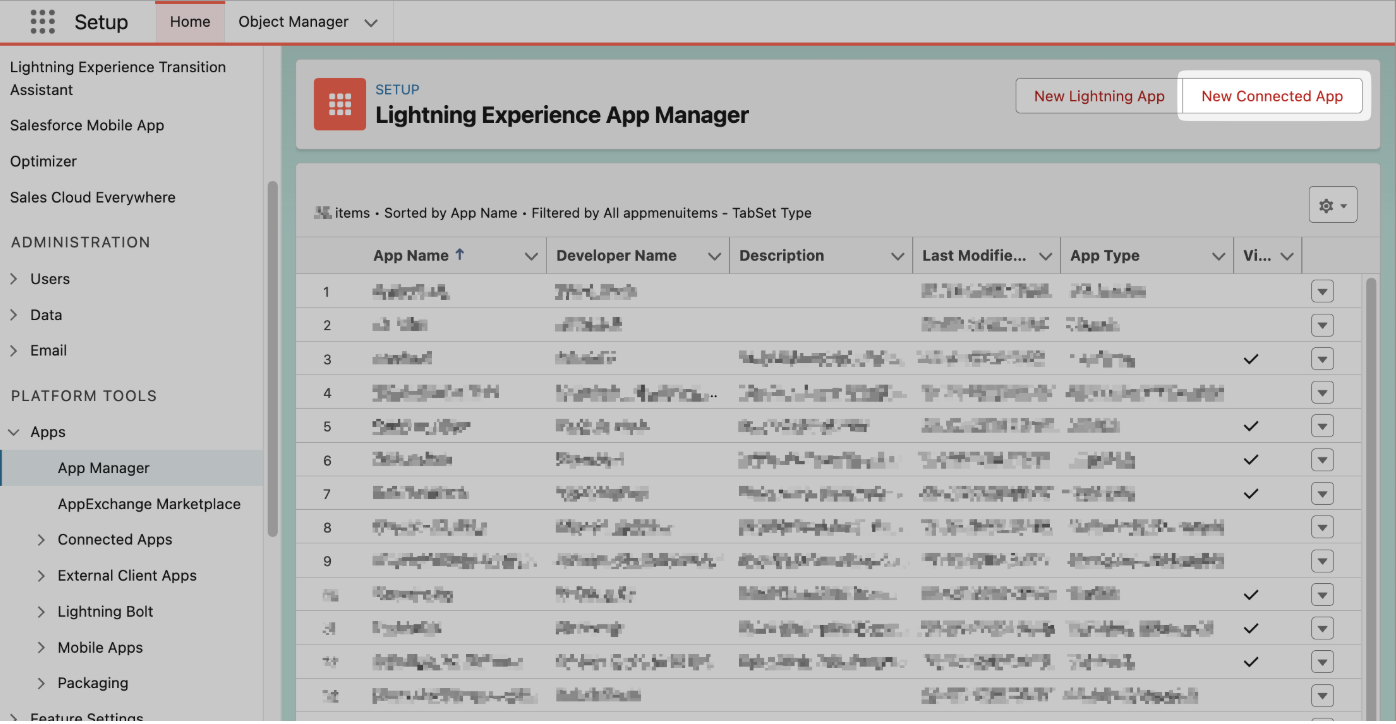Go to the Optimizer page
1396x724 pixels.
[x=43, y=161]
